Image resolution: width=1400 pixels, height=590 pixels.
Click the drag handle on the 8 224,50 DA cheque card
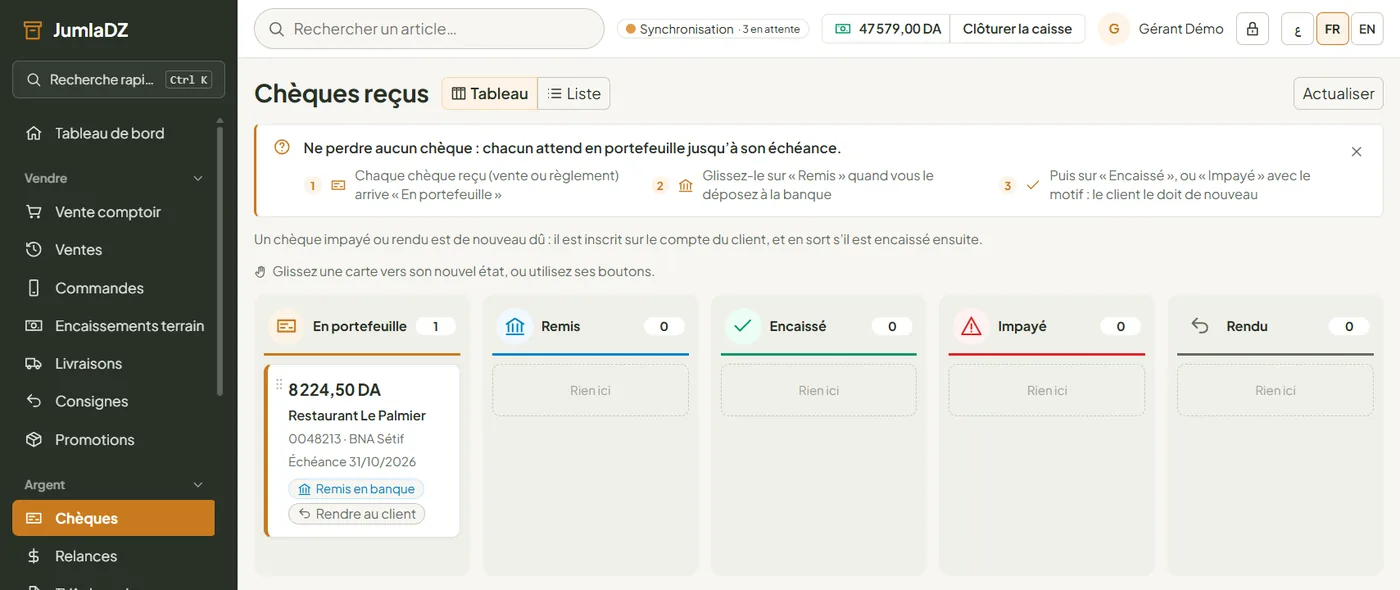(279, 385)
